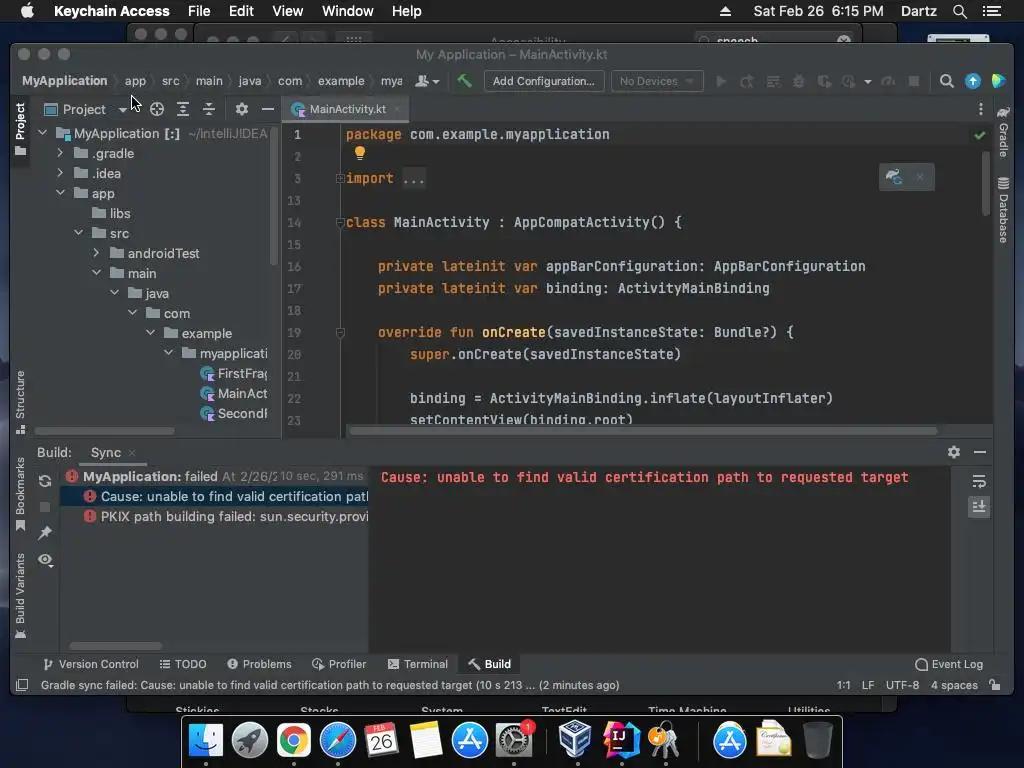Image resolution: width=1024 pixels, height=768 pixels.
Task: Open Chrome from the Dock
Action: click(x=294, y=741)
